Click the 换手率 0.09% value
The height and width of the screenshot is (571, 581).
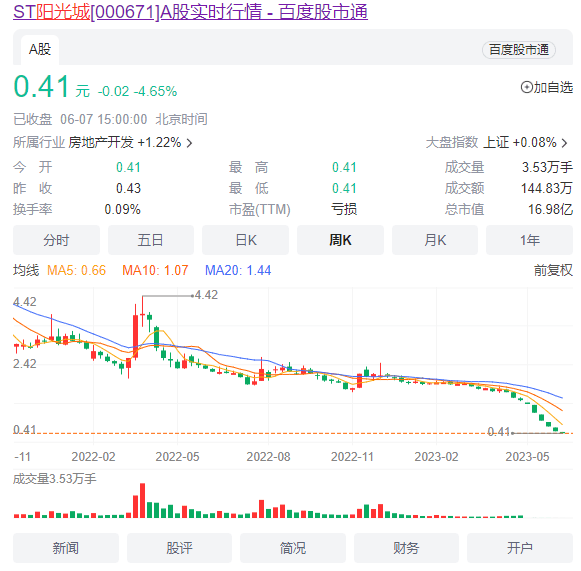tap(123, 209)
